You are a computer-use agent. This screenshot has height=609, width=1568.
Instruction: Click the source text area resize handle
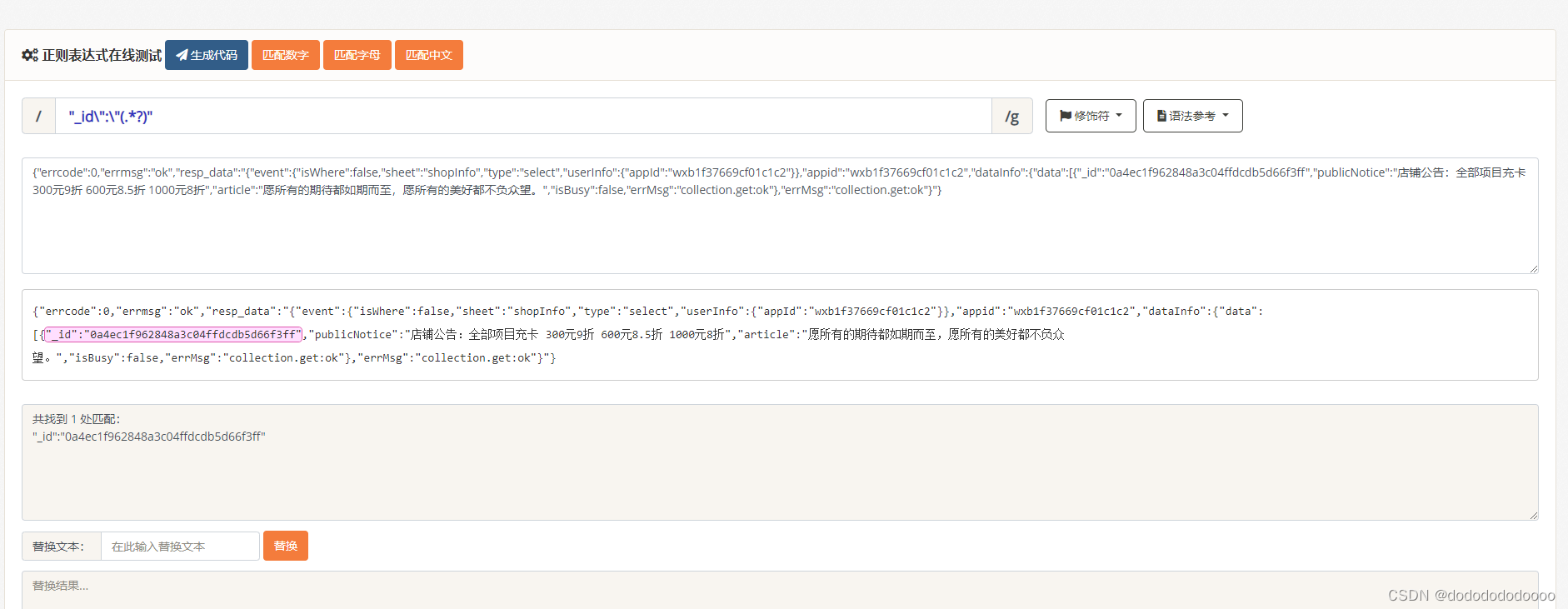point(1534,269)
